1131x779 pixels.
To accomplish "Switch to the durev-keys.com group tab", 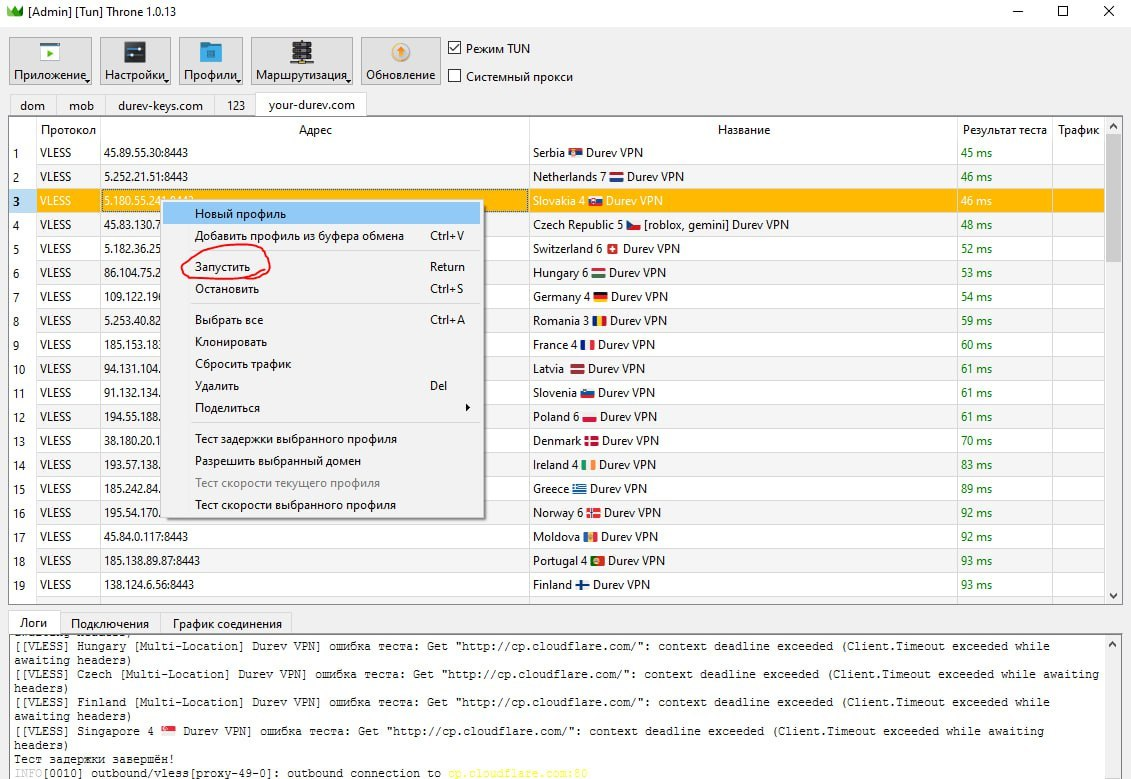I will coord(160,105).
